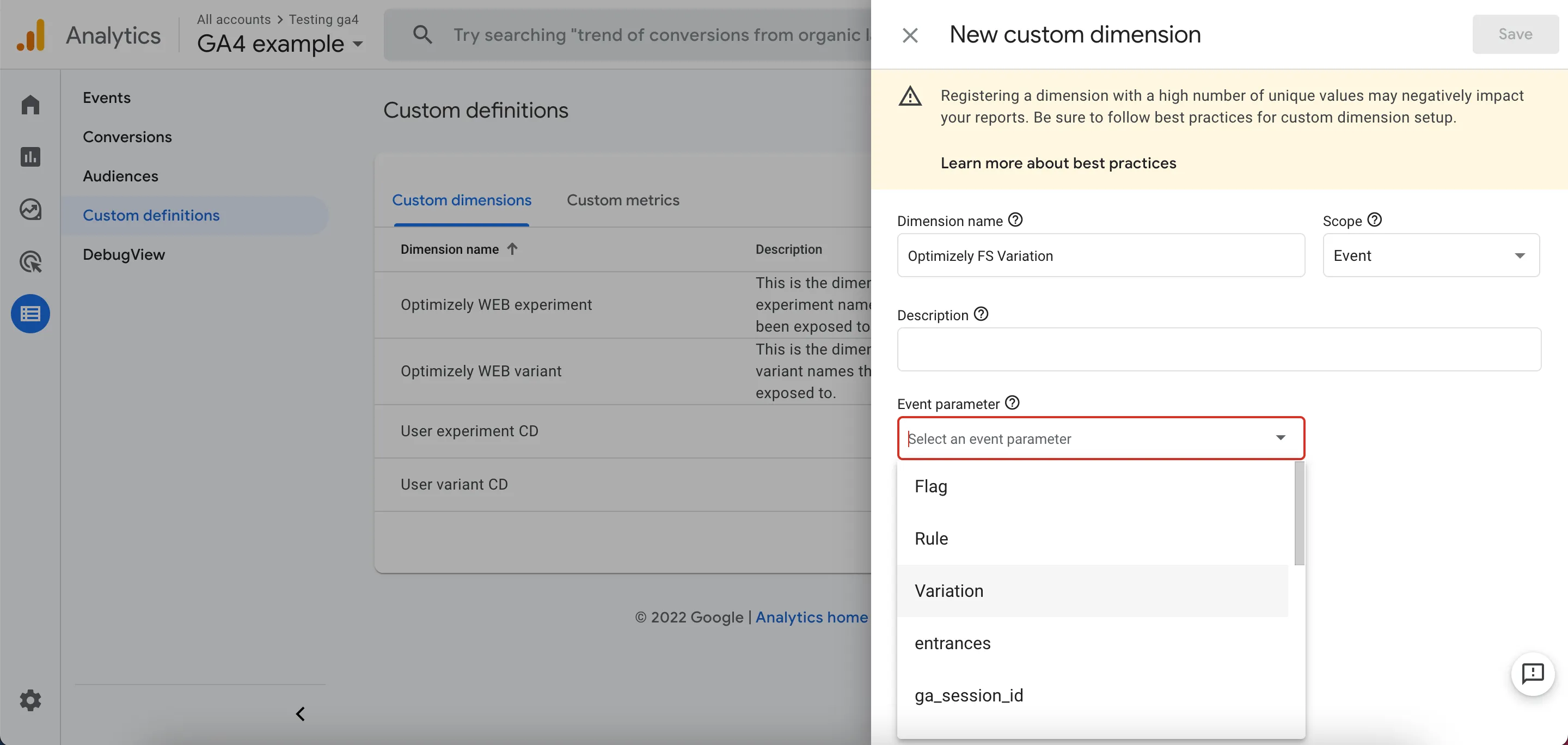The height and width of the screenshot is (745, 1568).
Task: Open the Configure table icon
Action: click(x=30, y=314)
